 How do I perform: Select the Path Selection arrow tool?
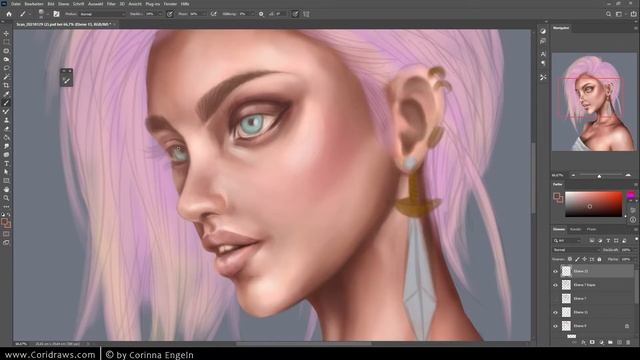(x=6, y=172)
